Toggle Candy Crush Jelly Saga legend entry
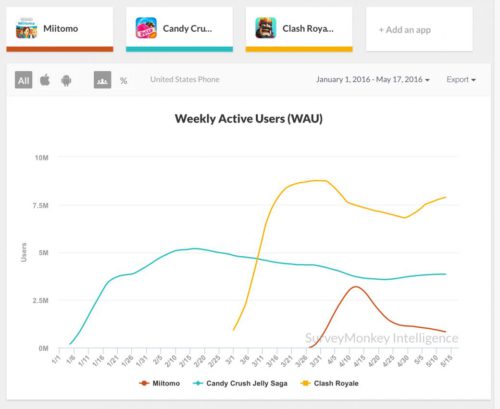 [x=240, y=383]
